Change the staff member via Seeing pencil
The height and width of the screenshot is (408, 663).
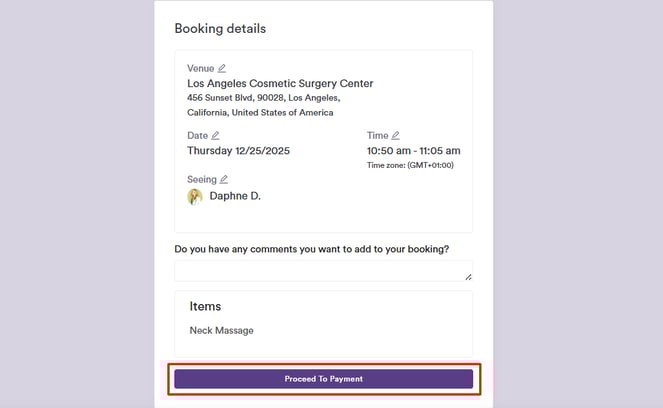224,180
